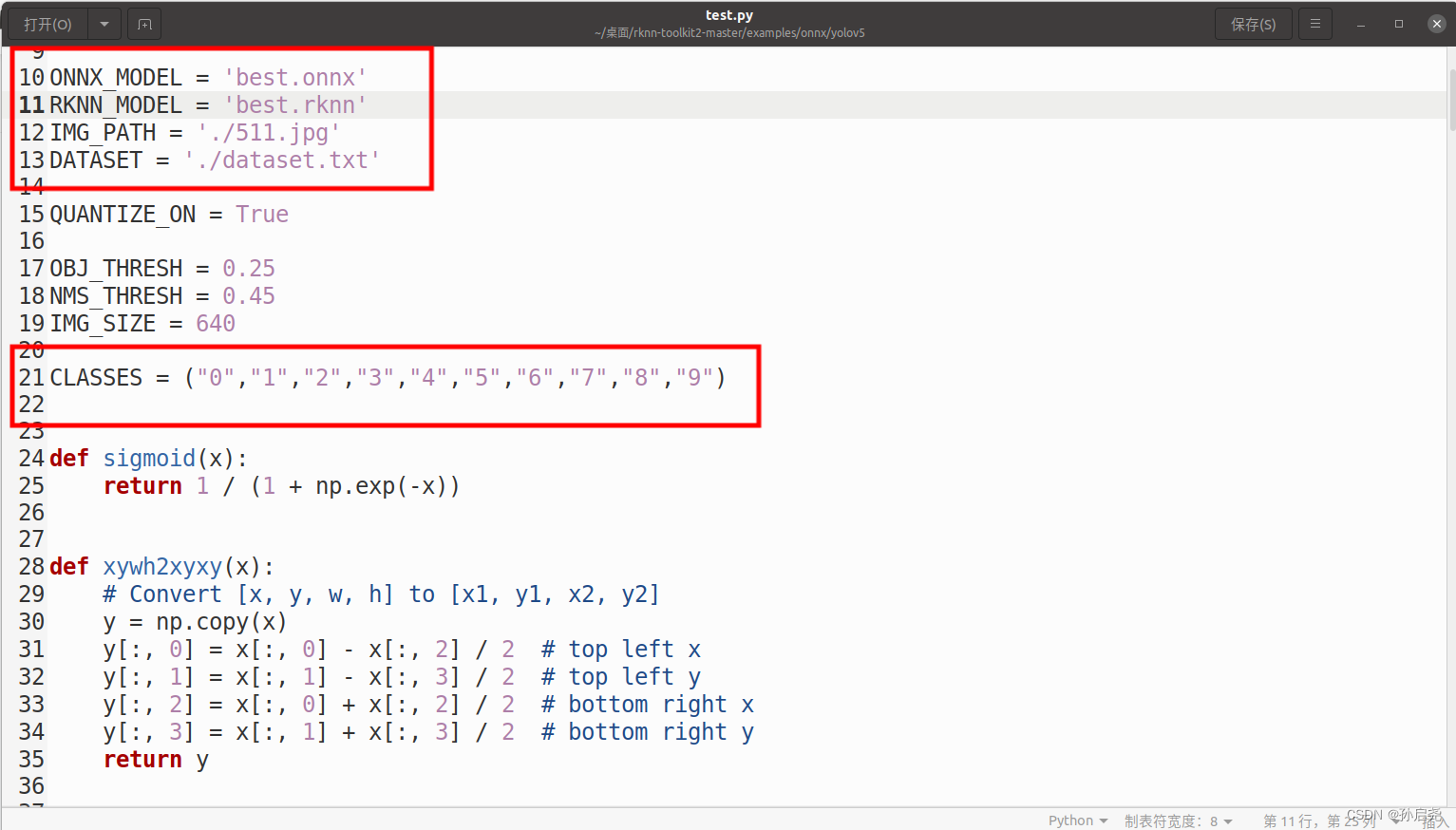Open the 制表符宽度: 8 tab width dropdown
Screen dimensions: 1456x830
click(x=1179, y=821)
